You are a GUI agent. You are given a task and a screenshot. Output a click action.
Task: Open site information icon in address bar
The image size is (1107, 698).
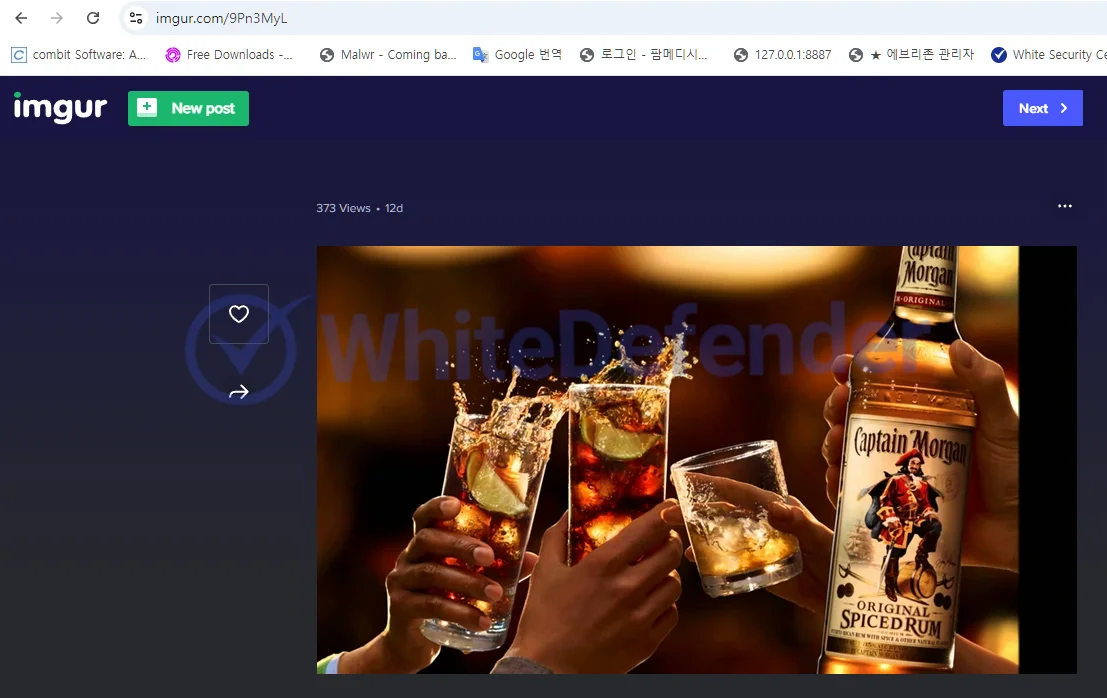[136, 18]
